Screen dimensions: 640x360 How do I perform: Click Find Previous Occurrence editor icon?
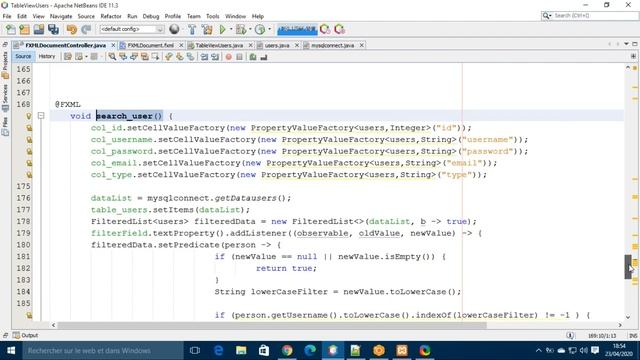123,57
